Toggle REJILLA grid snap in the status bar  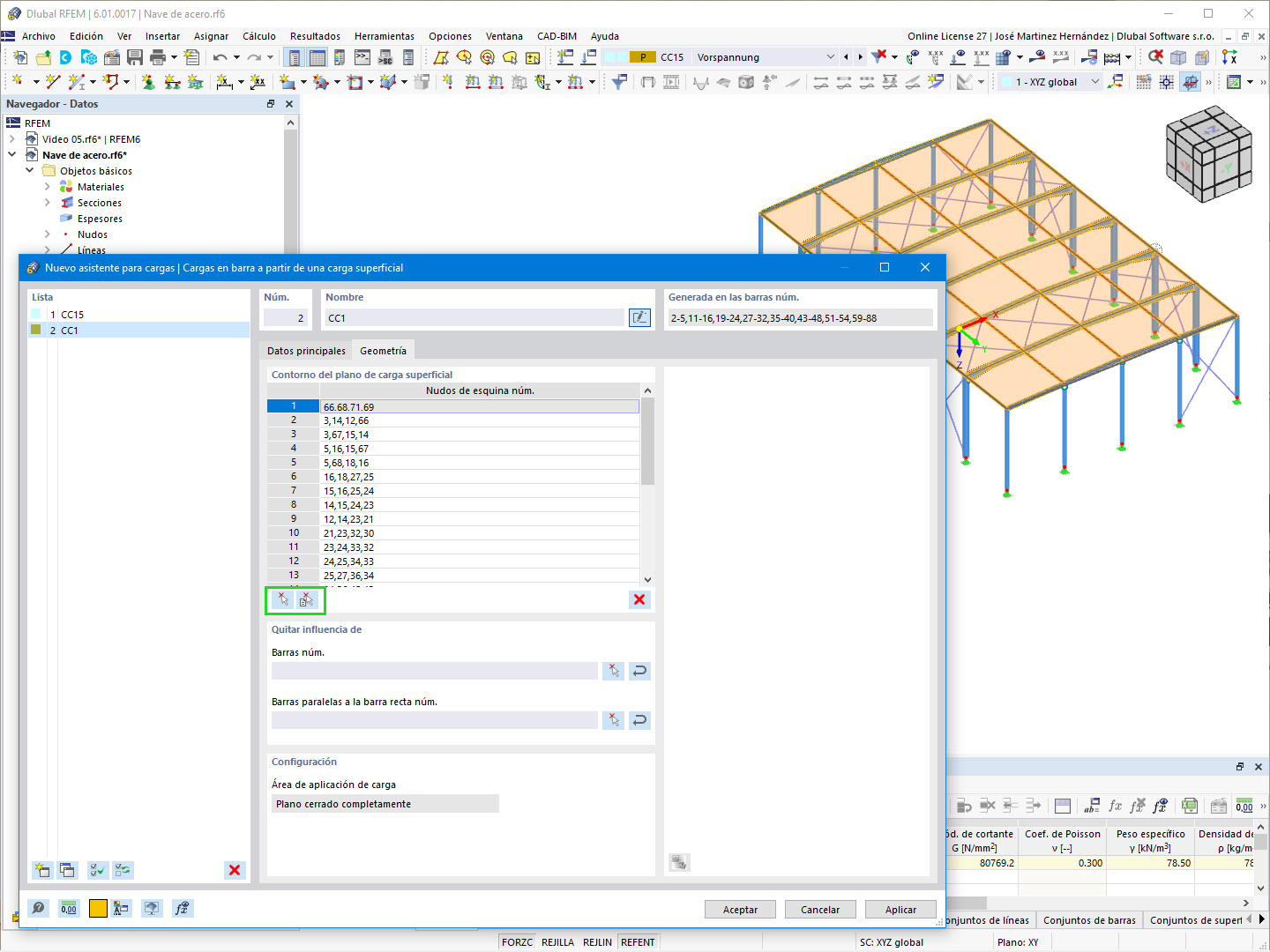click(558, 942)
